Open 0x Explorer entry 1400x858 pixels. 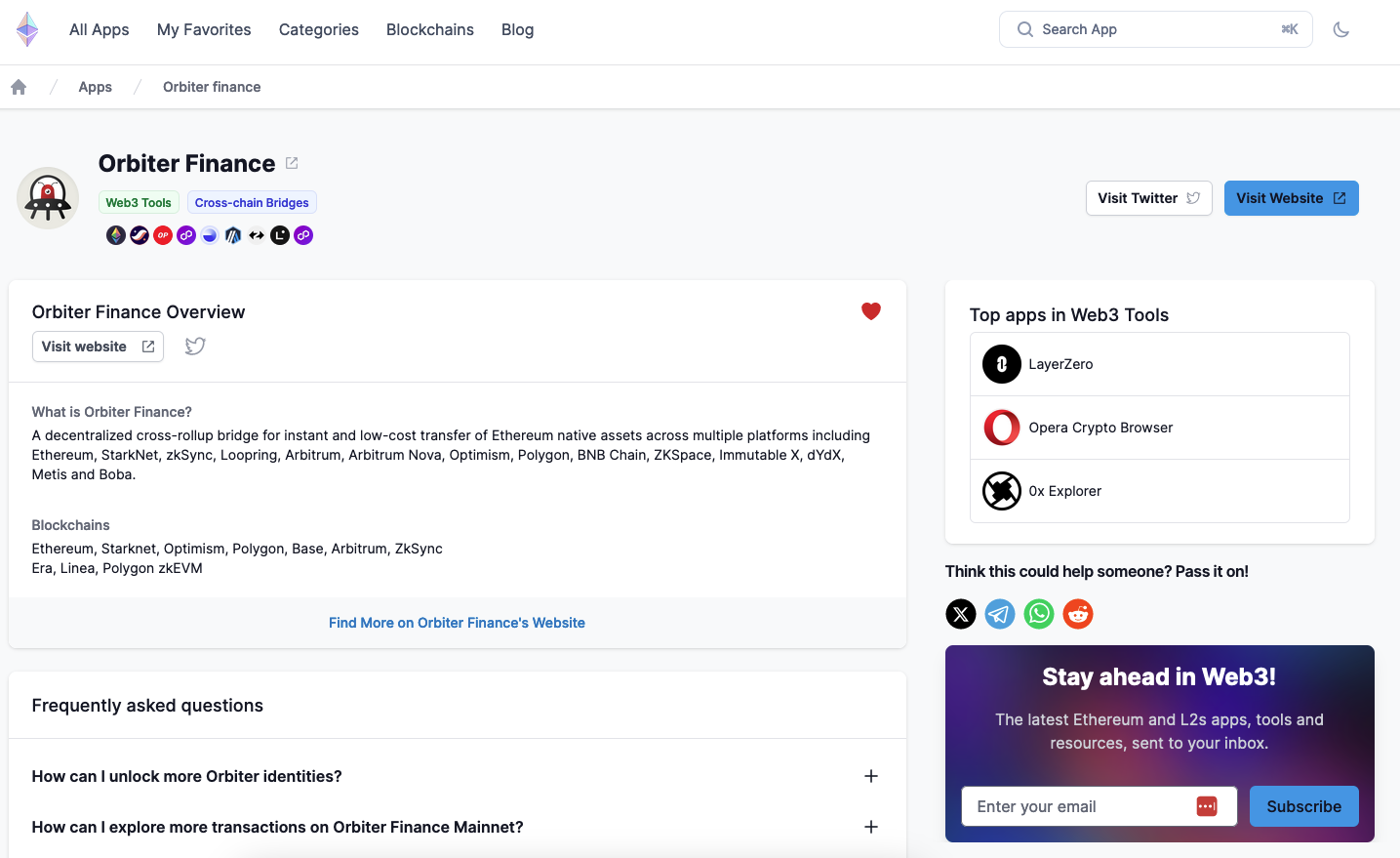(1160, 491)
